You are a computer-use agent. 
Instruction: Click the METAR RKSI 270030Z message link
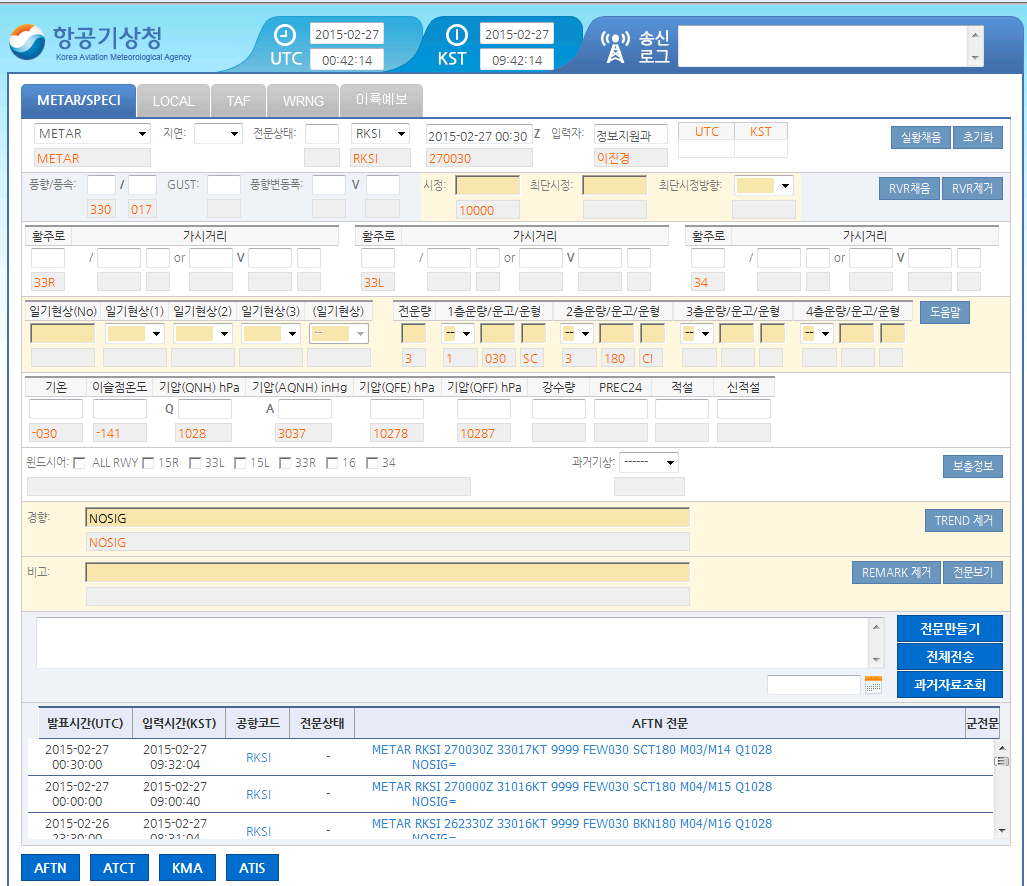(572, 757)
